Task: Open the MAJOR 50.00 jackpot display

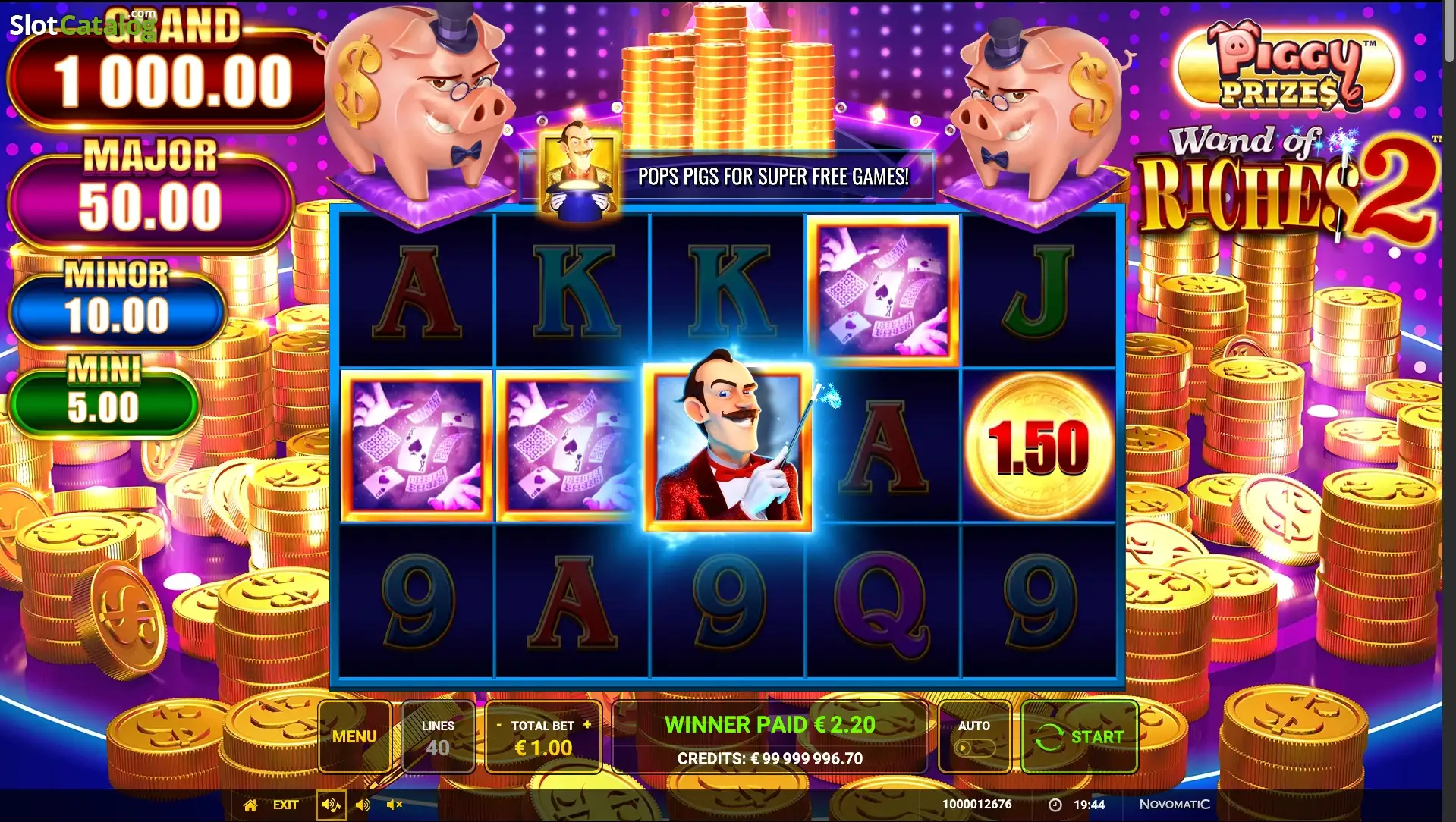Action: coord(150,192)
